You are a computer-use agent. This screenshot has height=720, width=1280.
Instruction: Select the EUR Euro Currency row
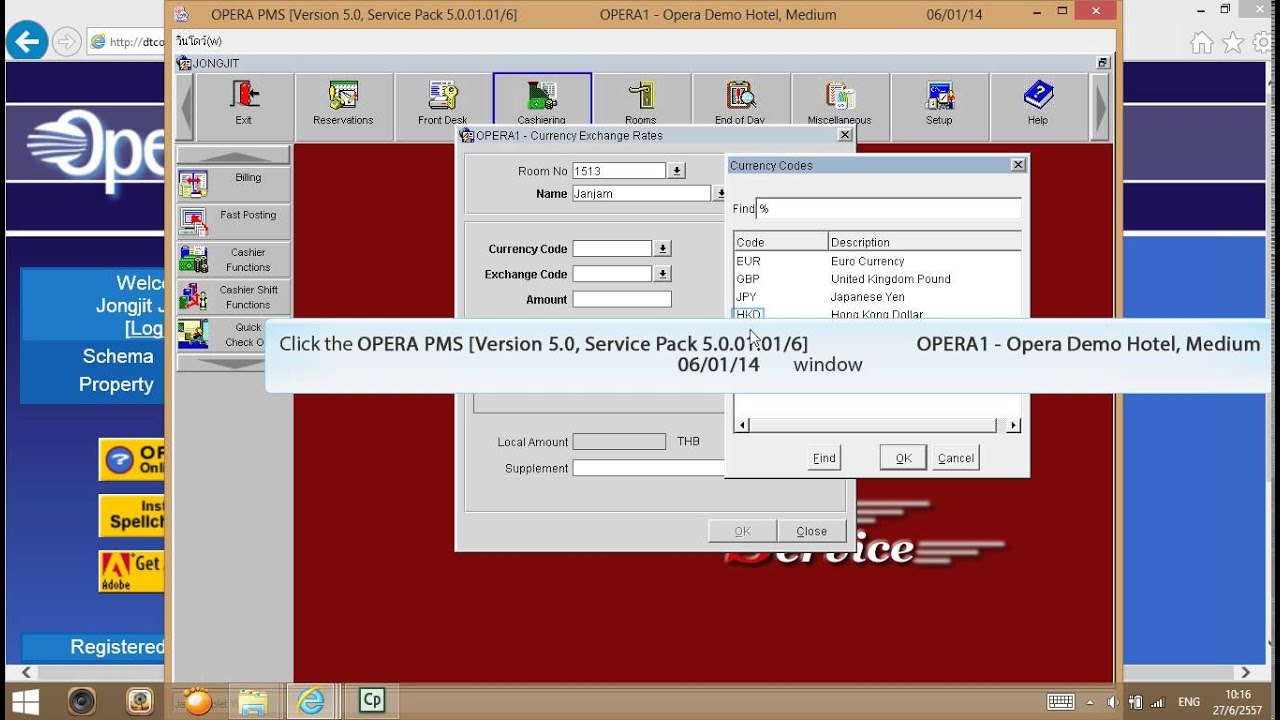877,261
